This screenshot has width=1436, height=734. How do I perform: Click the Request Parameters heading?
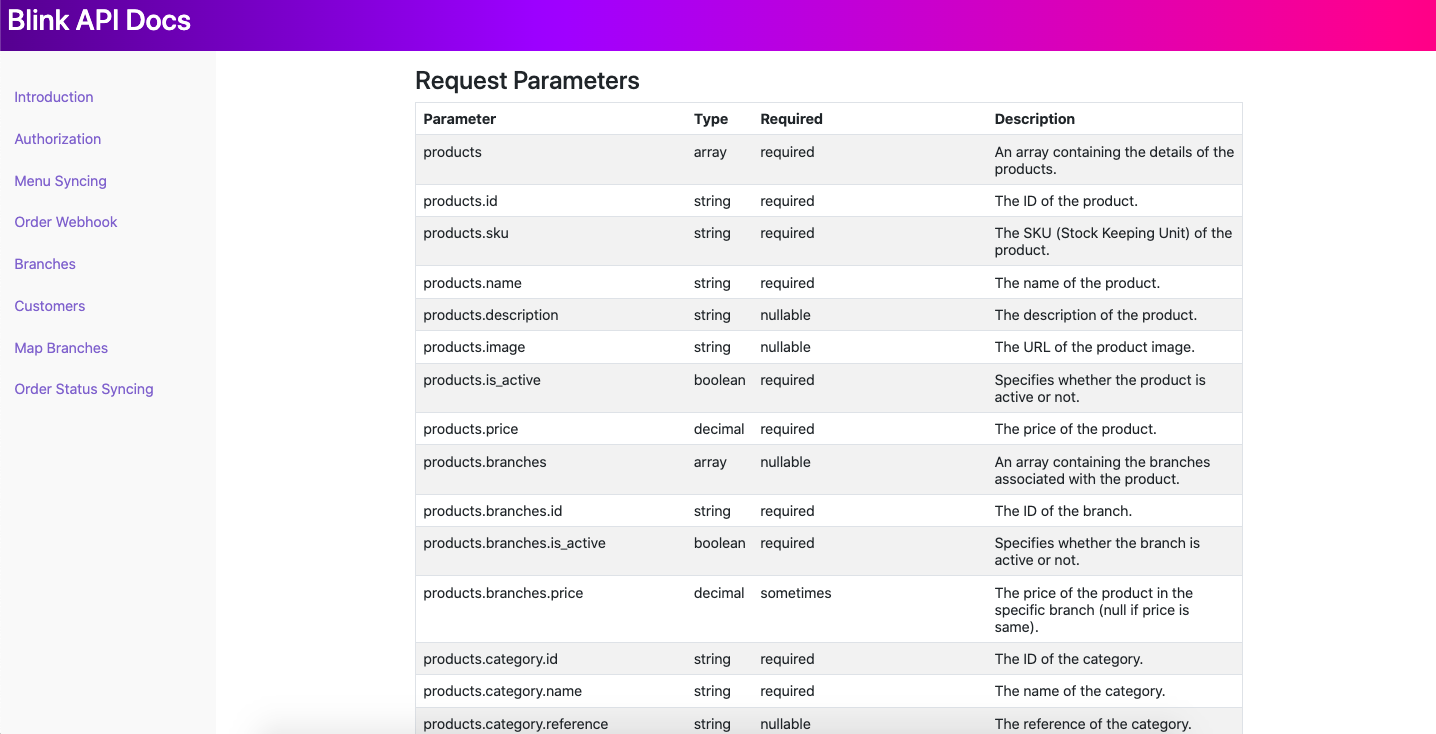(x=527, y=81)
